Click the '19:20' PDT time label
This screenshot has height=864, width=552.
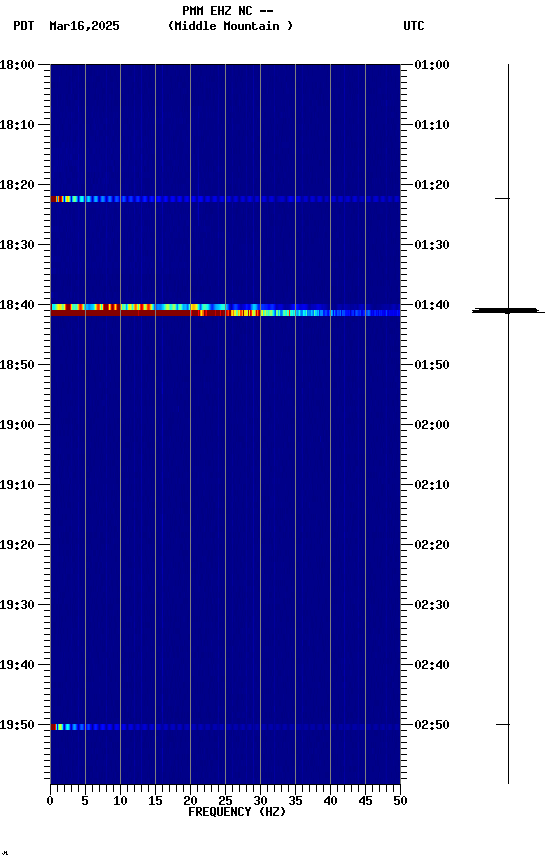17,545
